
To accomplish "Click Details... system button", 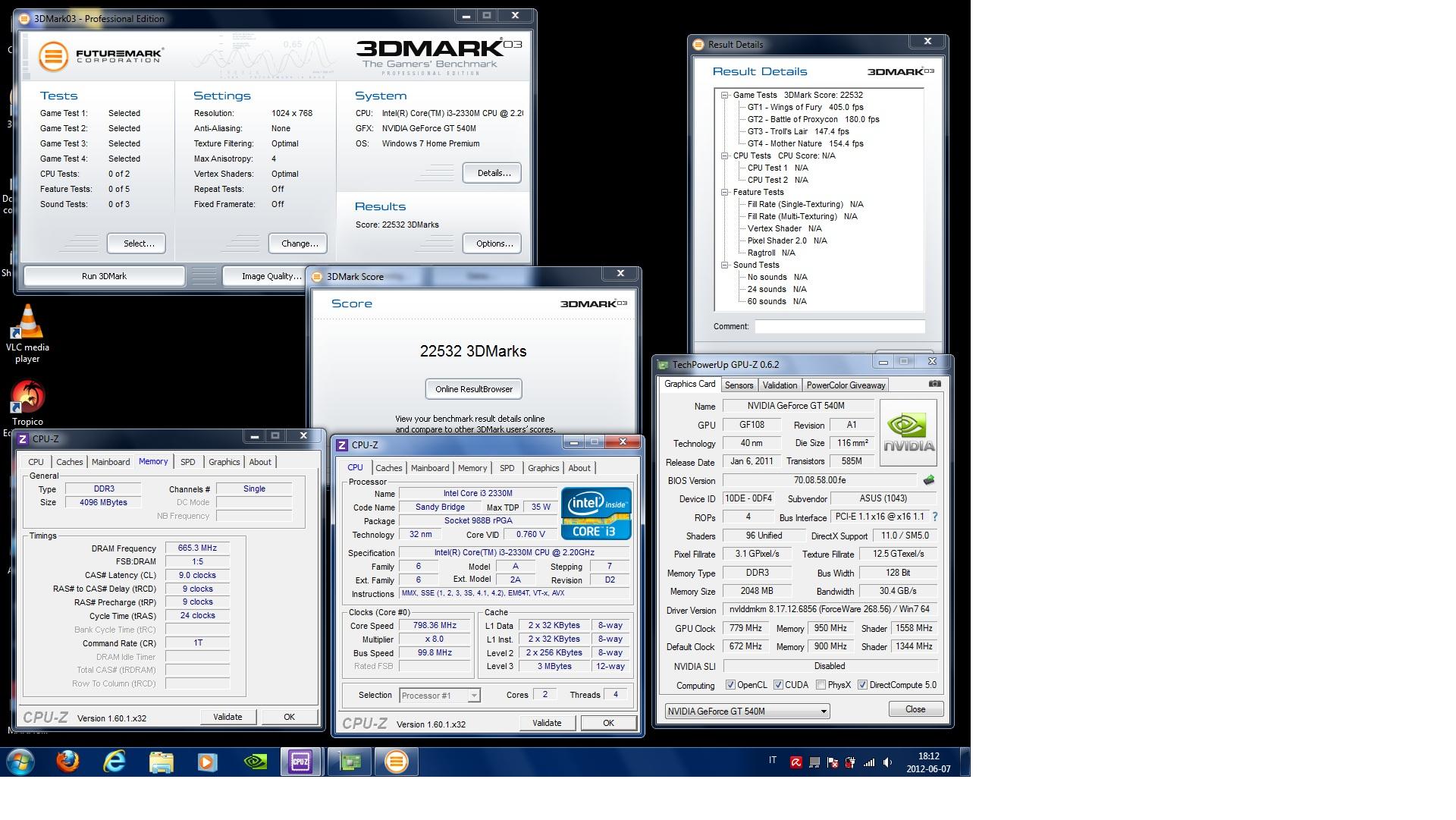I will [x=494, y=173].
